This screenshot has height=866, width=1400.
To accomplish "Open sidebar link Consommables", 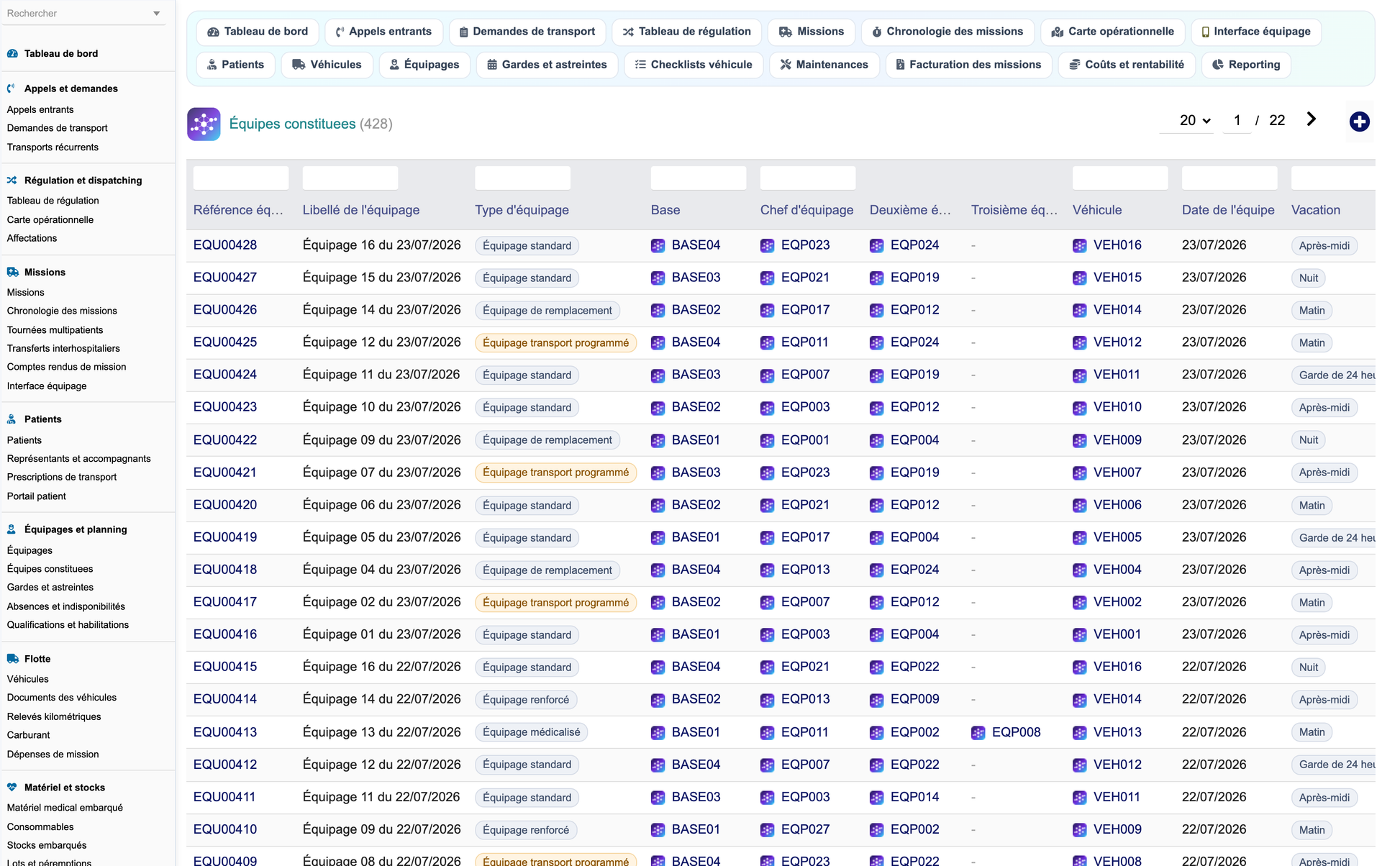I will point(40,827).
